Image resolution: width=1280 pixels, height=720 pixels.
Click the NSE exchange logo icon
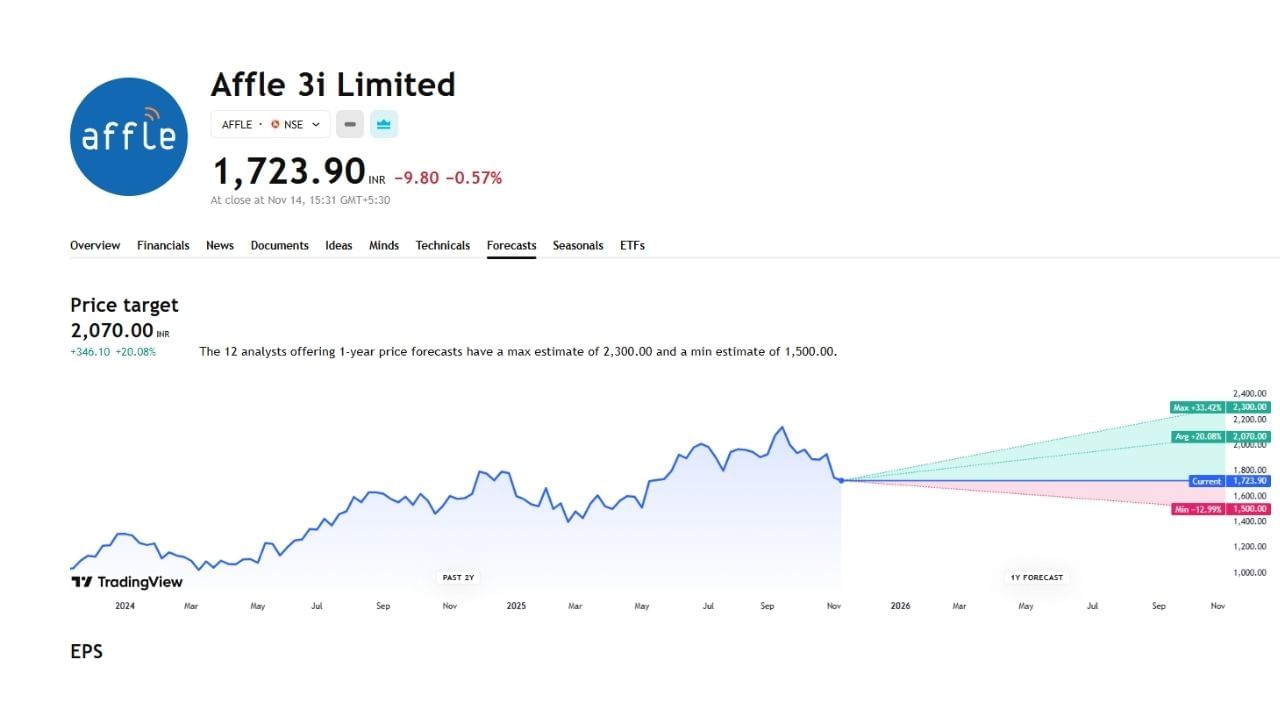[x=275, y=125]
